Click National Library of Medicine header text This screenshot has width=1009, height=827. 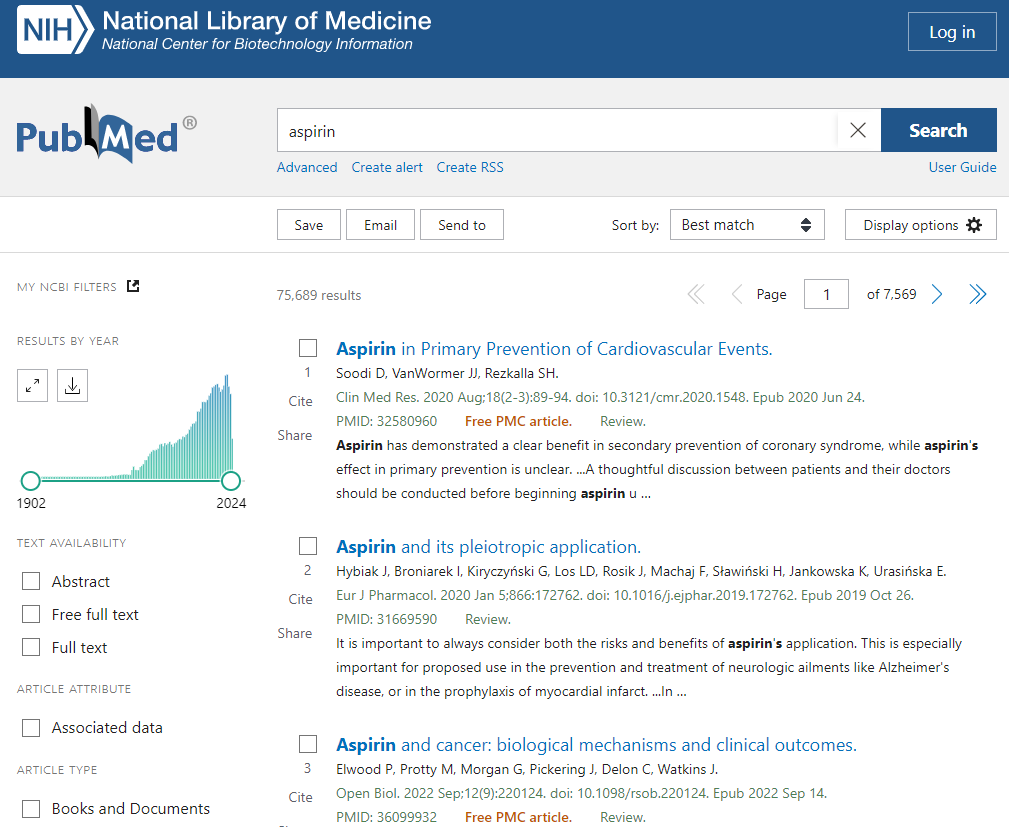pos(266,21)
